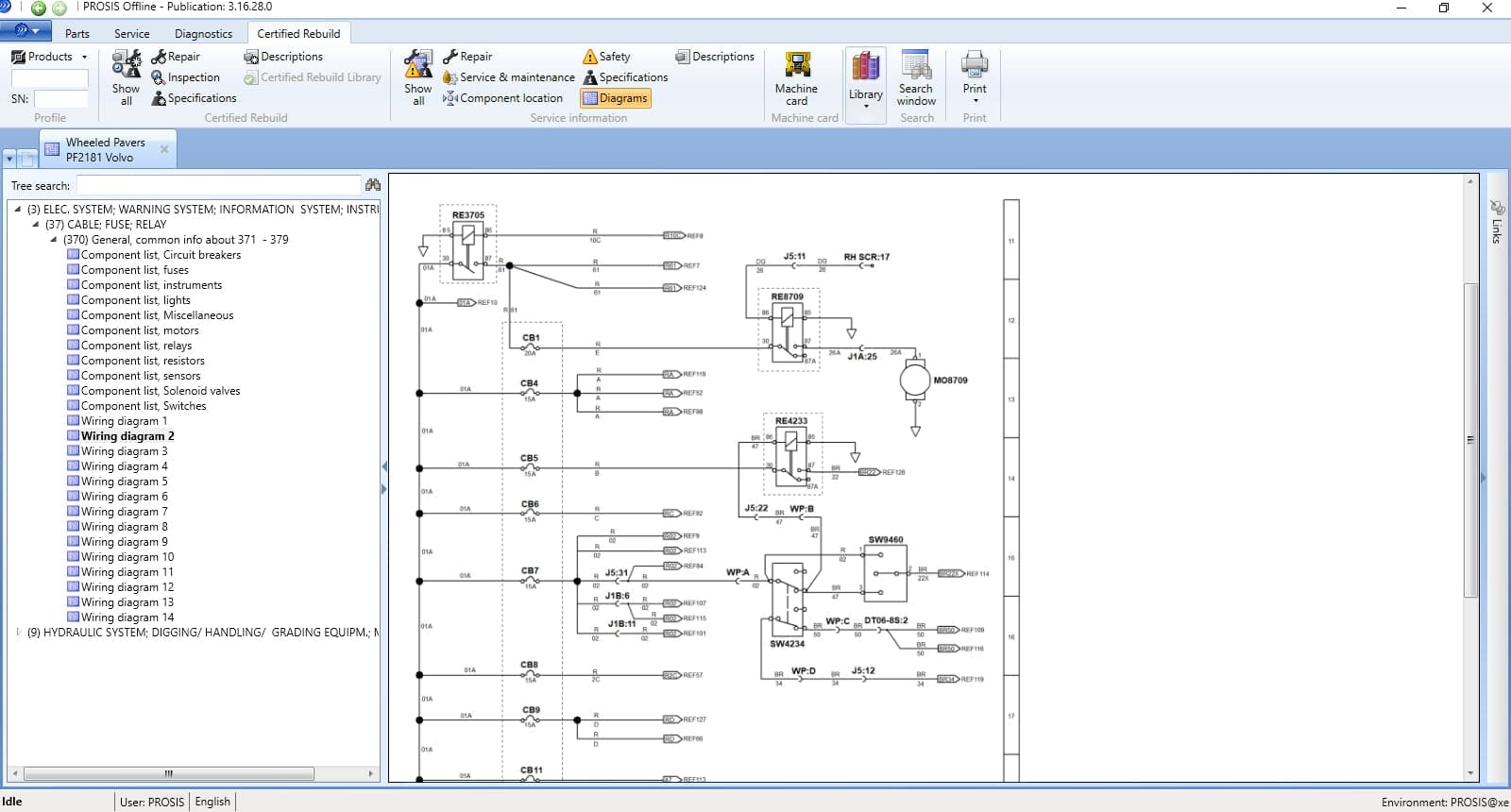Screen dimensions: 1511x812
Task: Open the tab list dropdown arrow
Action: (9, 159)
